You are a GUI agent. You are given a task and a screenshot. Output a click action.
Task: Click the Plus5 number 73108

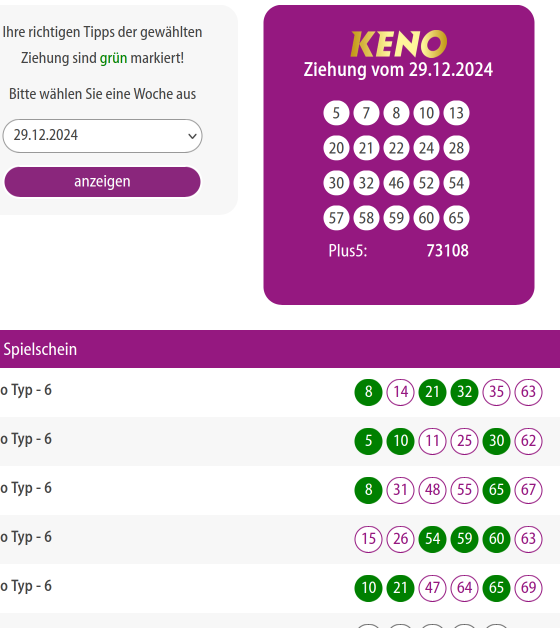(447, 251)
